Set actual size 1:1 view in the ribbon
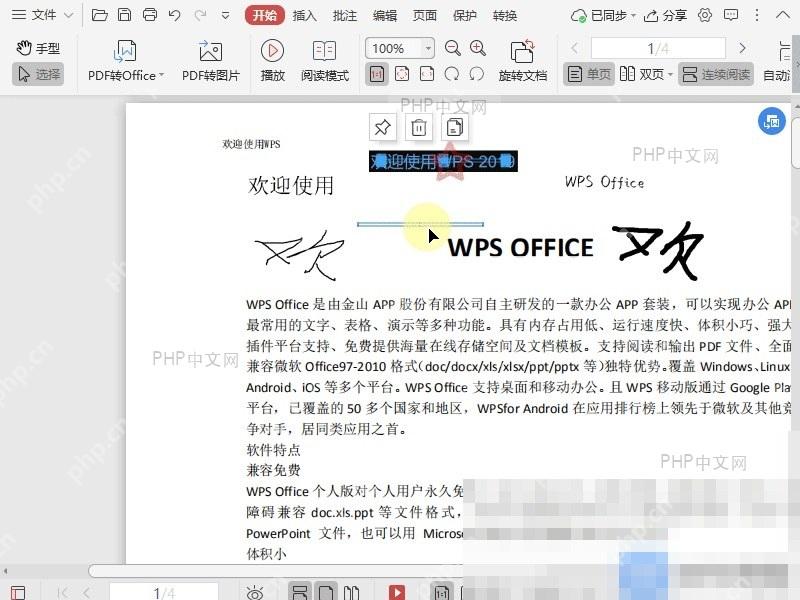800x600 pixels. click(x=377, y=74)
